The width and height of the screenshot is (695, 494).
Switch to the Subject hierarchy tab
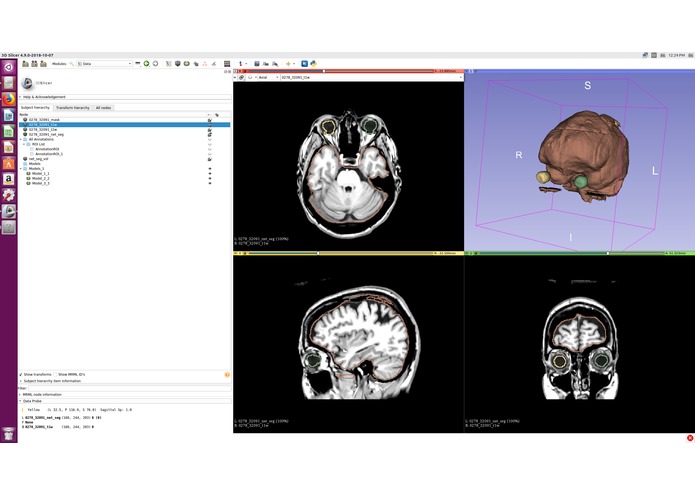pyautogui.click(x=35, y=108)
